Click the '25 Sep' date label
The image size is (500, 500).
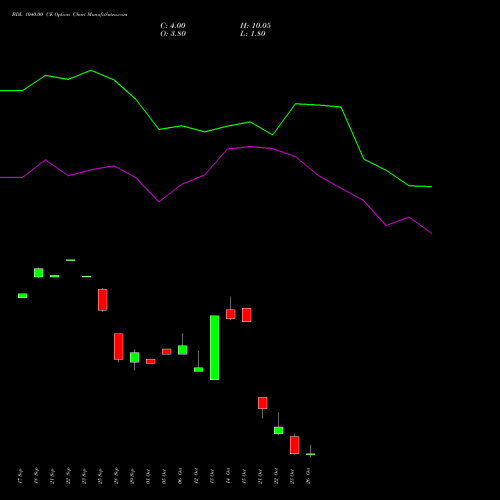point(100,476)
